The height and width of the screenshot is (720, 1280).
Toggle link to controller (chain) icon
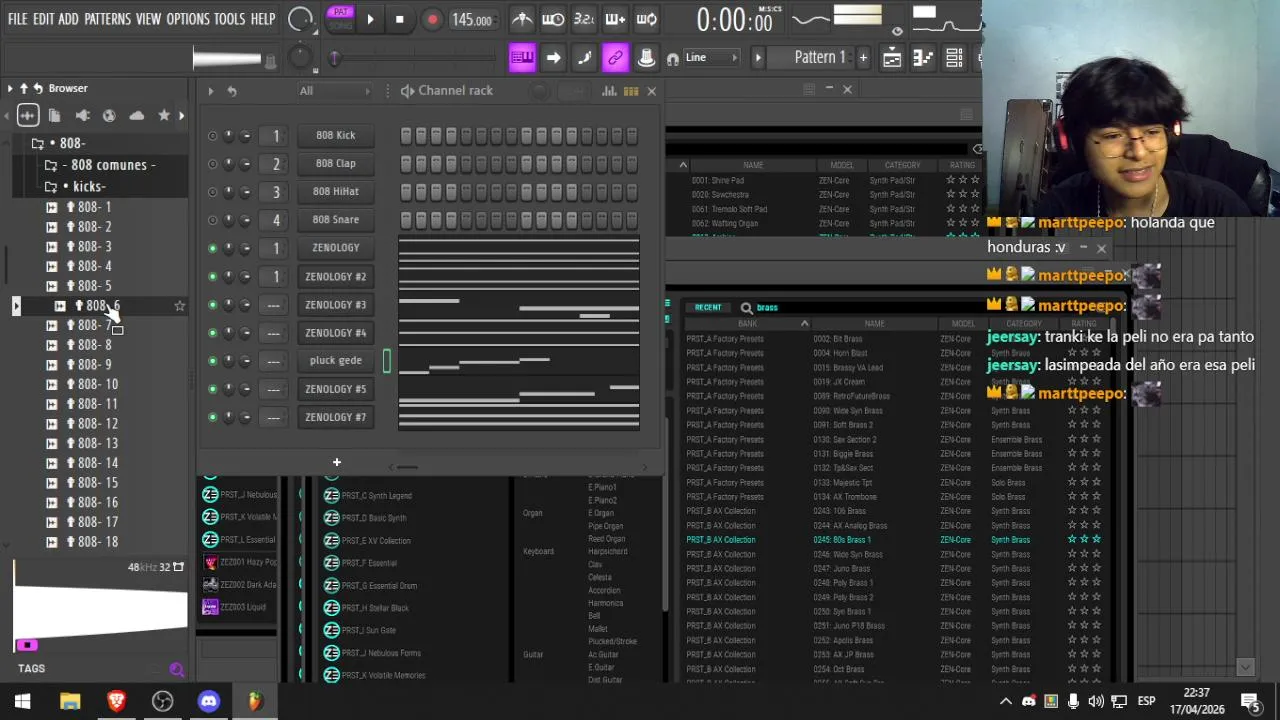point(615,58)
